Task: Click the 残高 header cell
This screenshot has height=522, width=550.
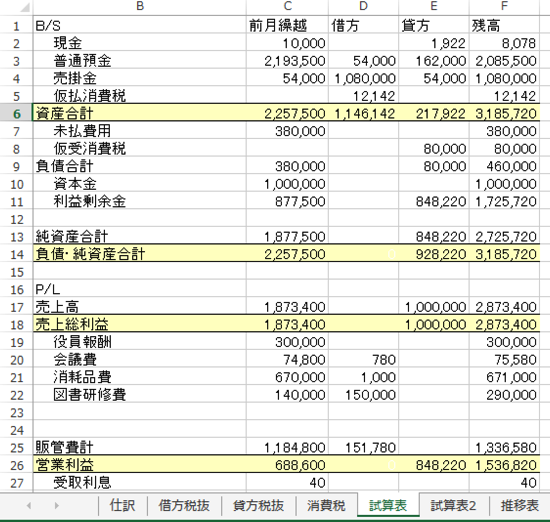Action: pos(504,25)
